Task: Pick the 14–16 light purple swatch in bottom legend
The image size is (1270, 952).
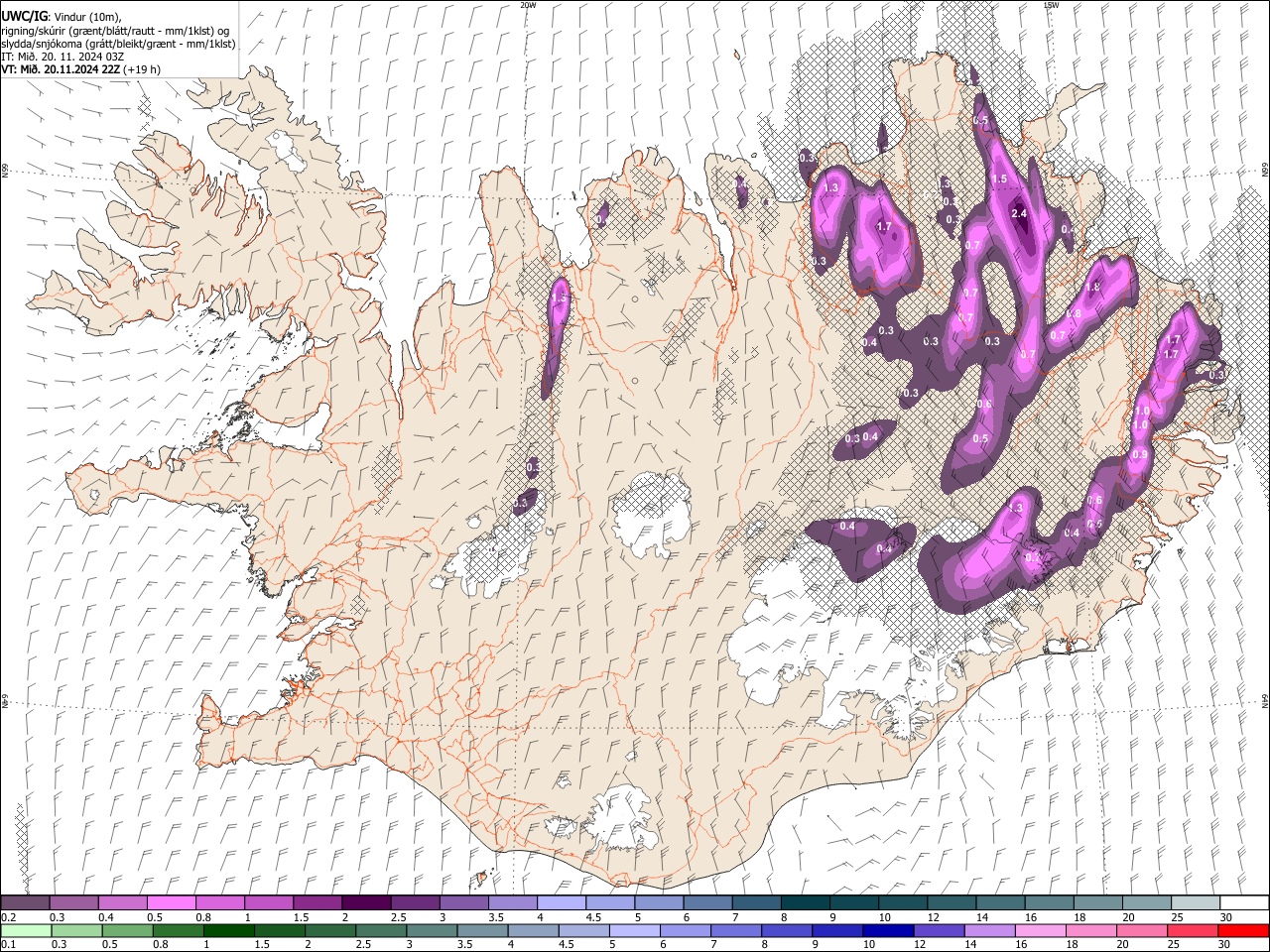Action: pos(990,930)
